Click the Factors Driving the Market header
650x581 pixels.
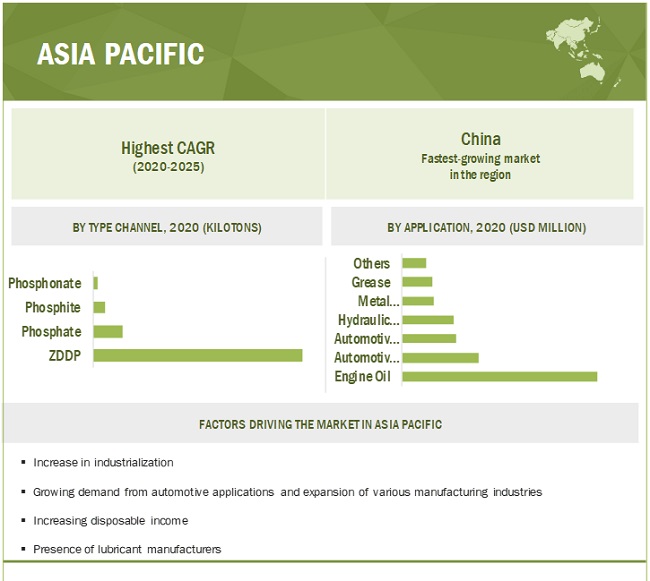click(x=320, y=424)
